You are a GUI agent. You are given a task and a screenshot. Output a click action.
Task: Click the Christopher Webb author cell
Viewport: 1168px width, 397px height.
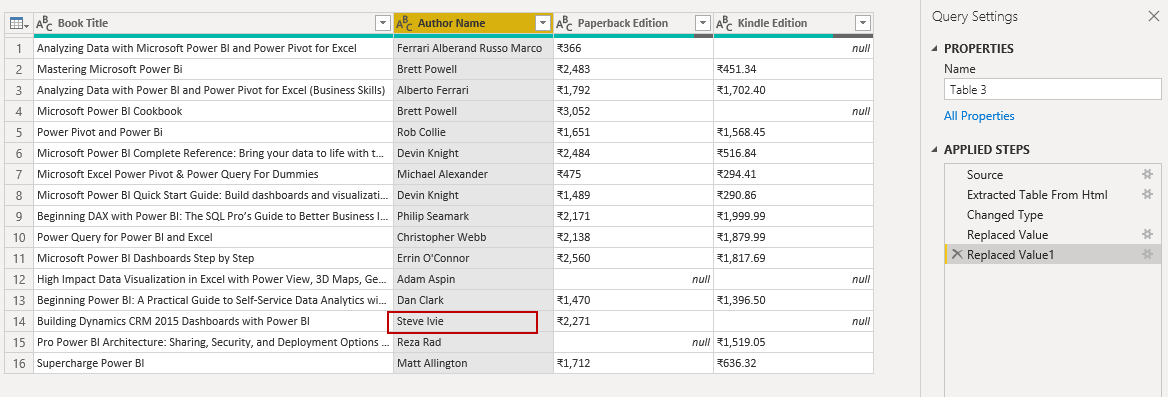pyautogui.click(x=473, y=237)
